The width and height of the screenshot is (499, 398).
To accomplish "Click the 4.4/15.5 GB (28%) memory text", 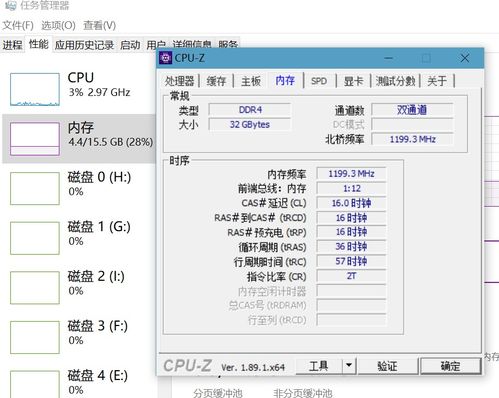I will point(111,142).
